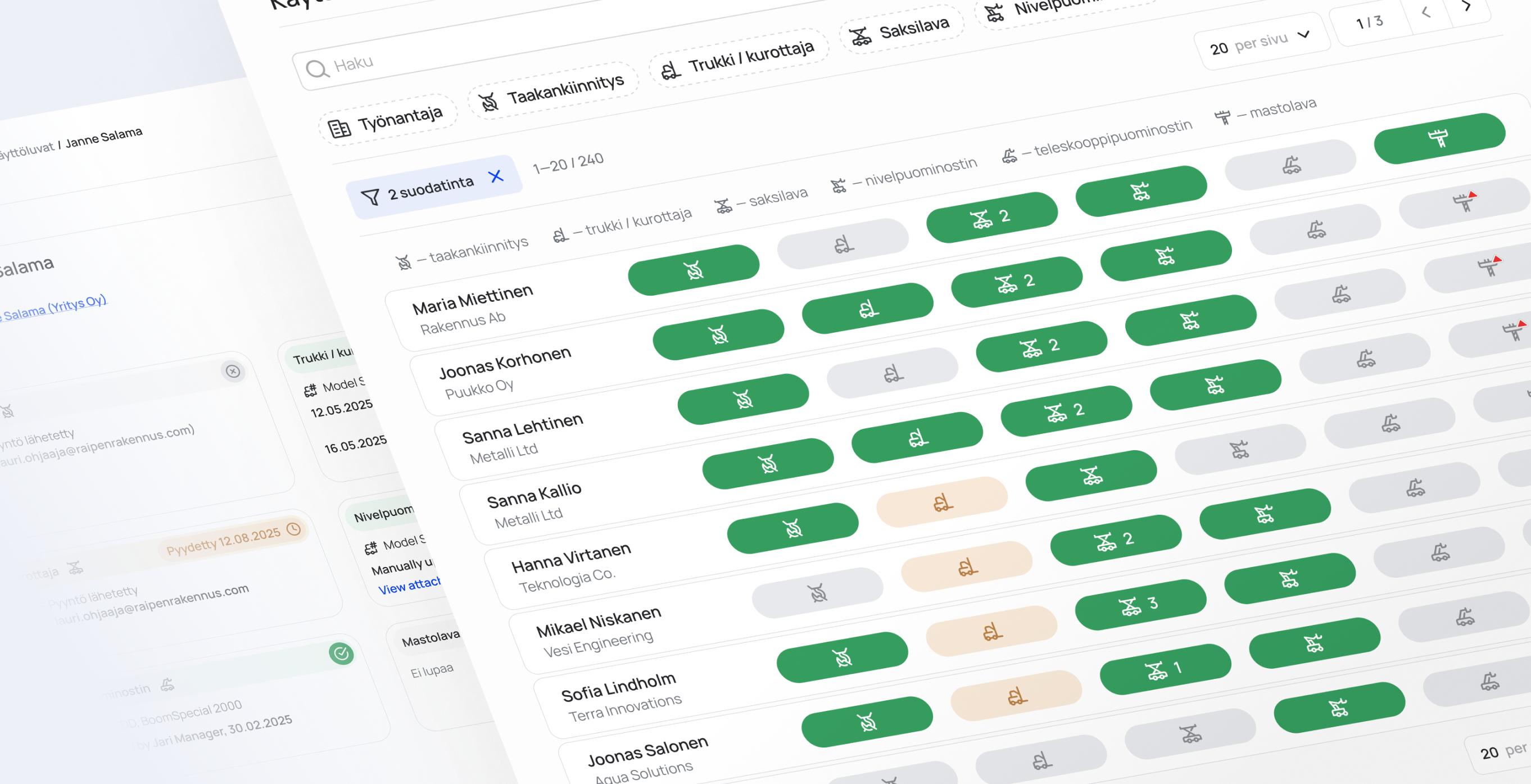Open Maria Miettinen's green mastolava badge
Viewport: 1531px width, 784px height.
click(x=1439, y=138)
